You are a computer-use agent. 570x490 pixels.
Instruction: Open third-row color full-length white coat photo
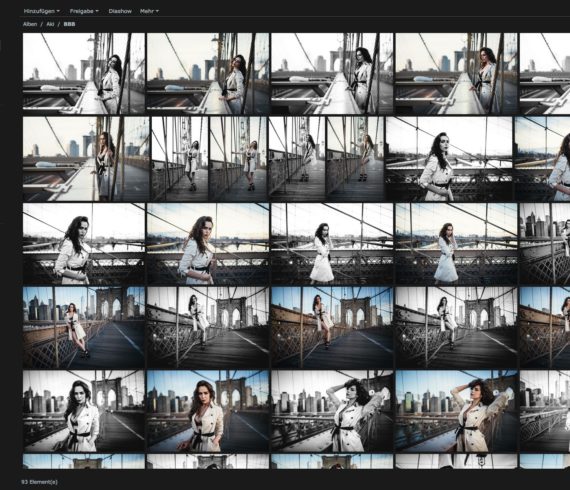click(x=456, y=244)
